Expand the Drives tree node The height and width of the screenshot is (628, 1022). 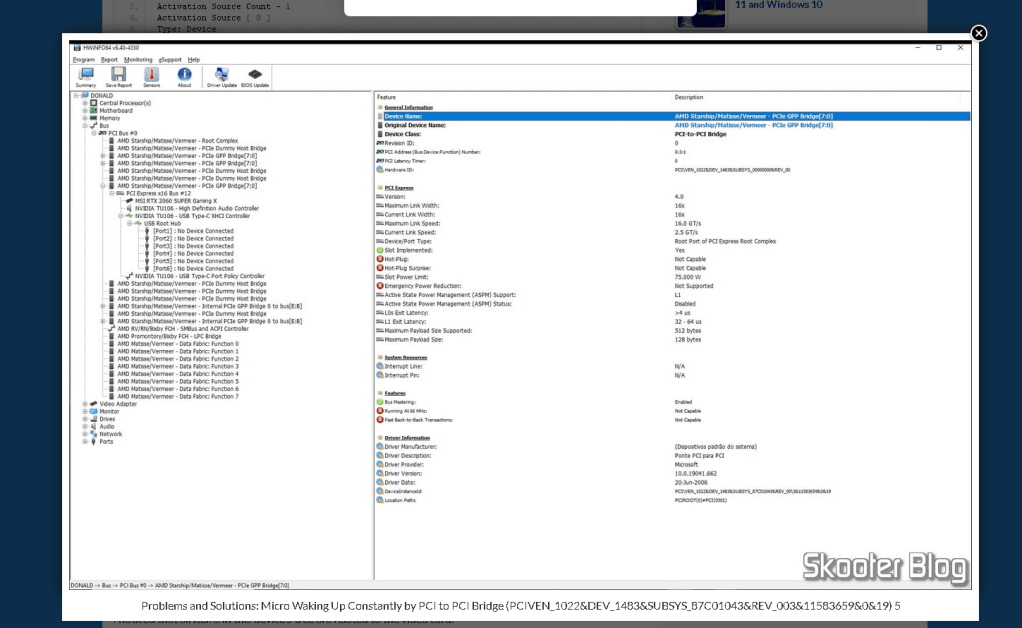coord(85,419)
